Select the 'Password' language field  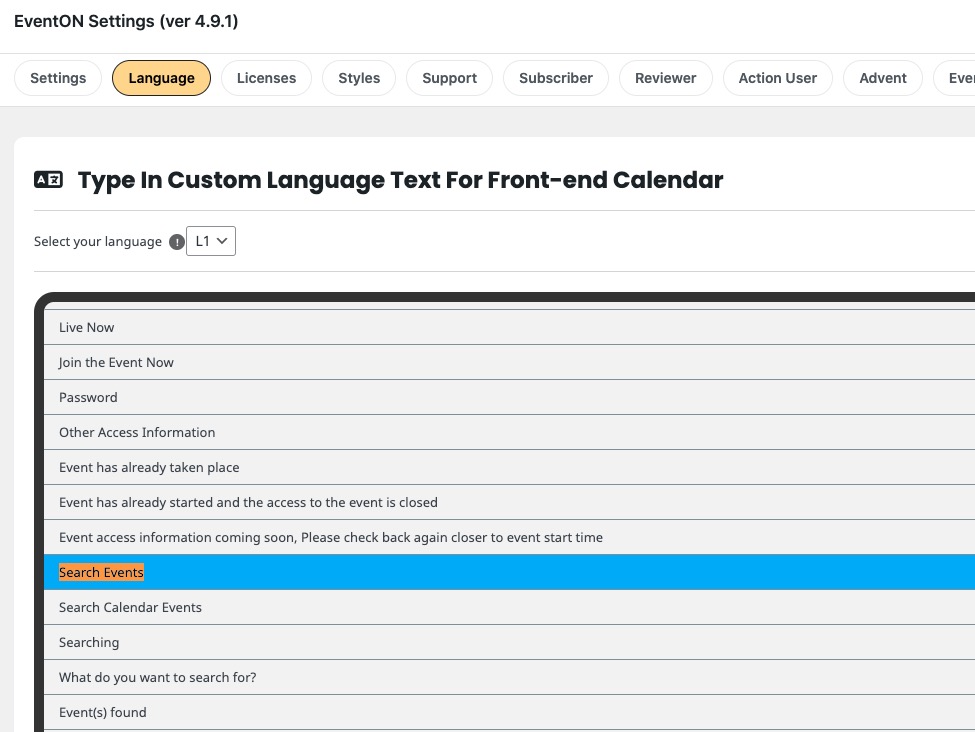[x=509, y=397]
